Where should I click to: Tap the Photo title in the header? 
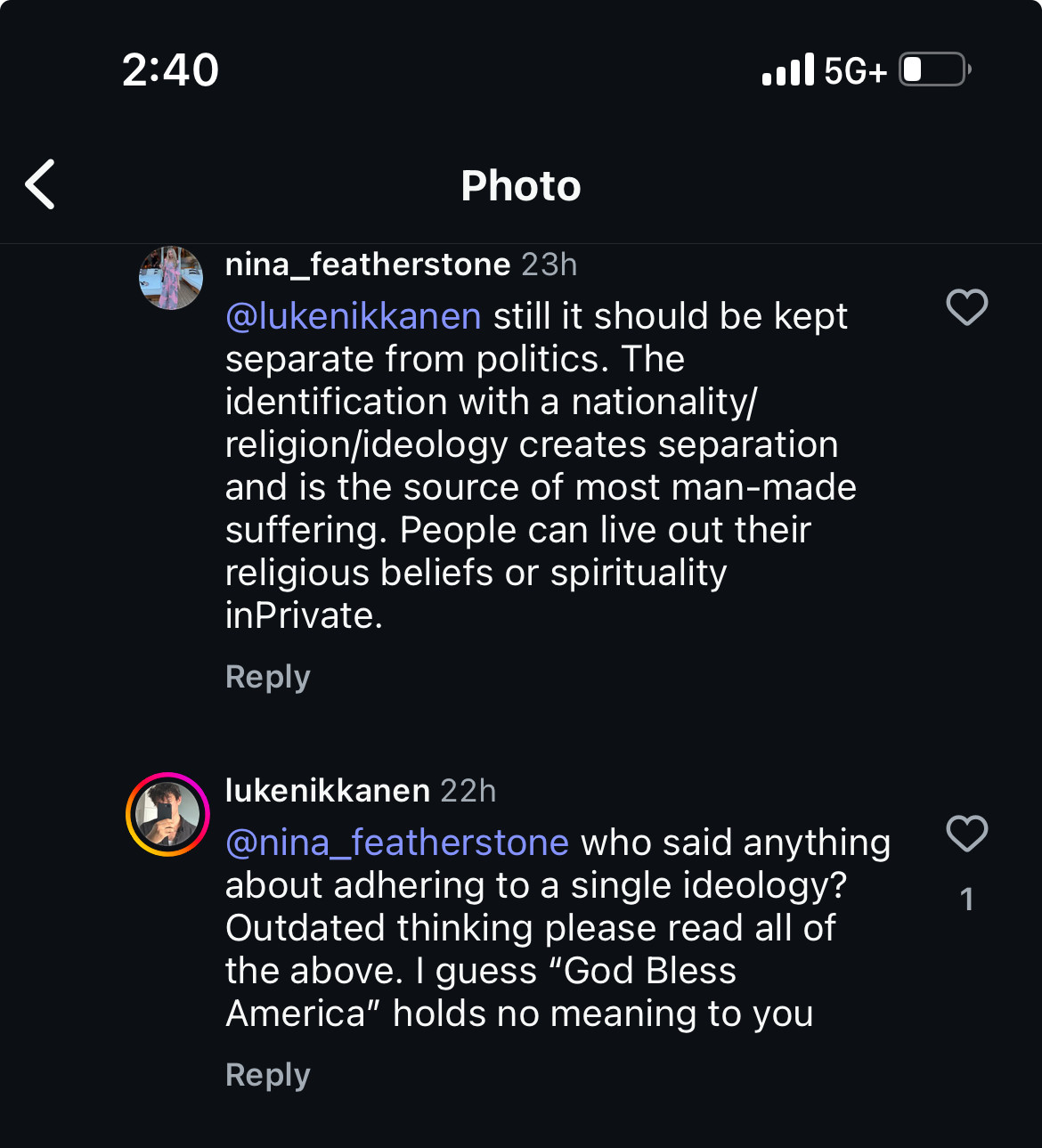coord(521,186)
